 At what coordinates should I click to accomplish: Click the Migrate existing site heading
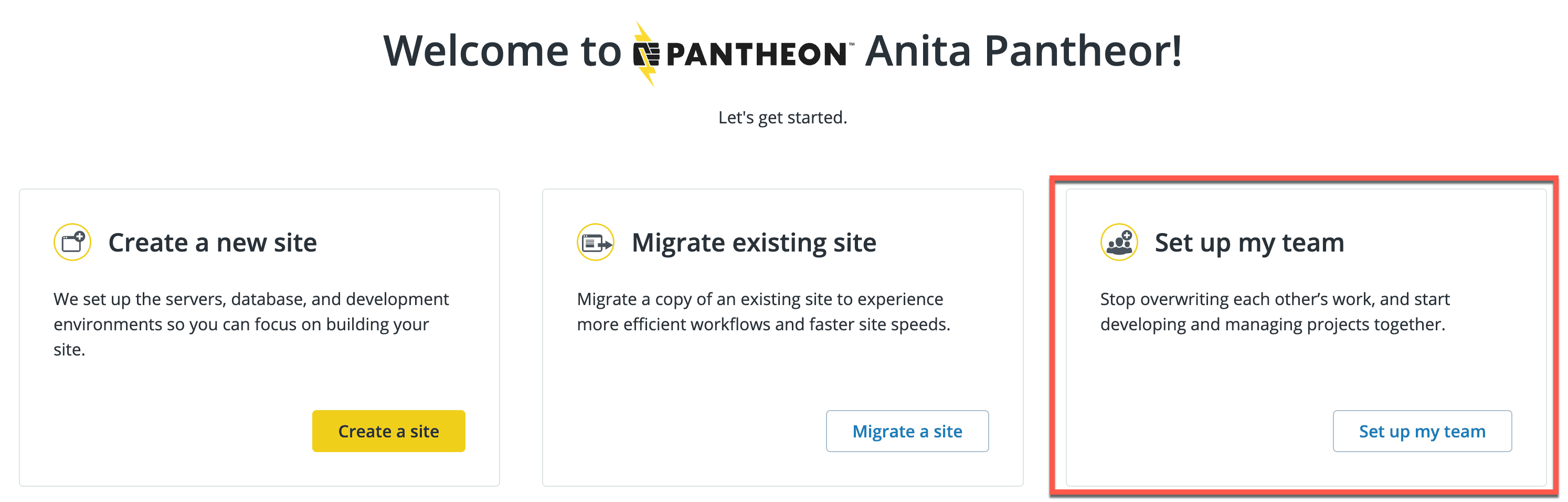pos(754,242)
